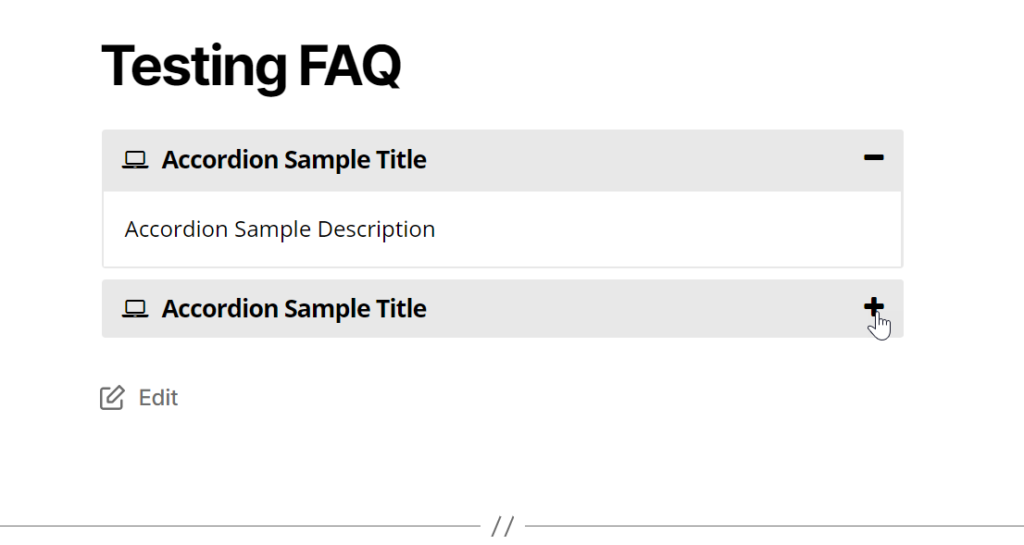Click the expanded accordion's title text
The height and width of the screenshot is (545, 1024).
coord(294,160)
